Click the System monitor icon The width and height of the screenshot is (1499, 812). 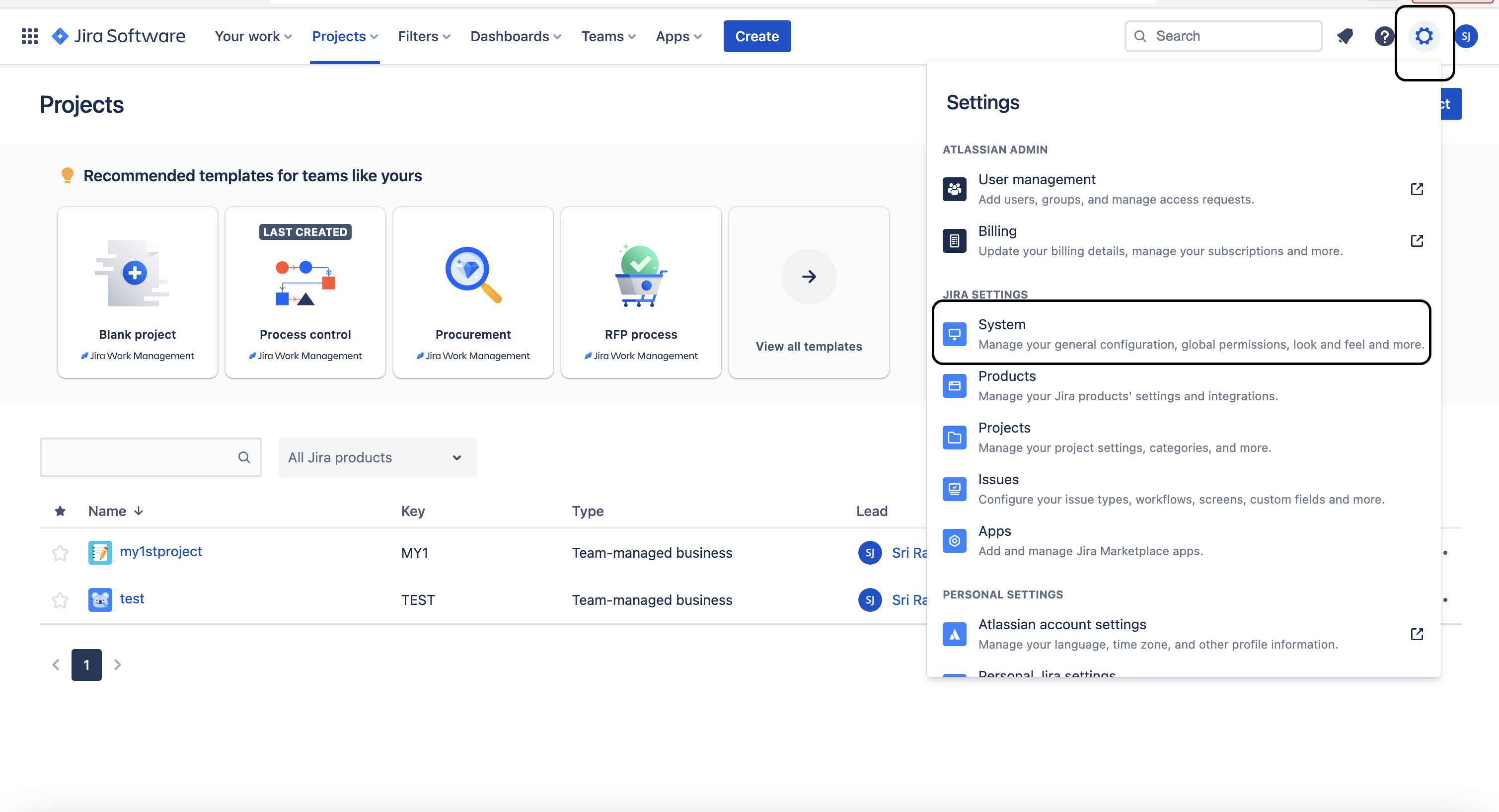954,334
